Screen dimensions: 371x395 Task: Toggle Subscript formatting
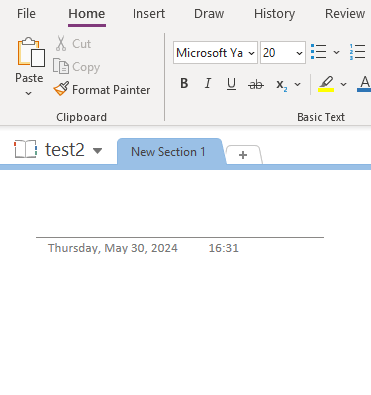pyautogui.click(x=282, y=85)
